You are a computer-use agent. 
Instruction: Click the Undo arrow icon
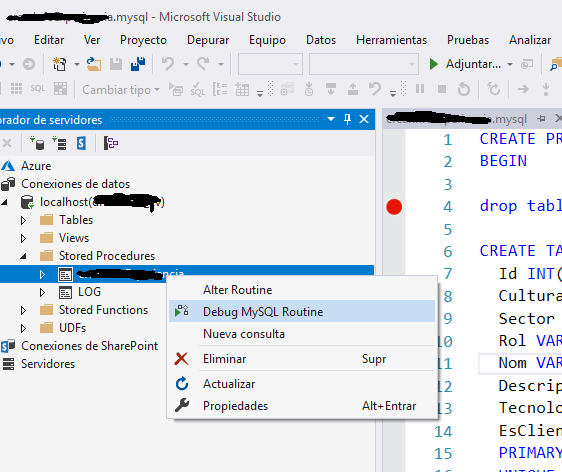(168, 64)
